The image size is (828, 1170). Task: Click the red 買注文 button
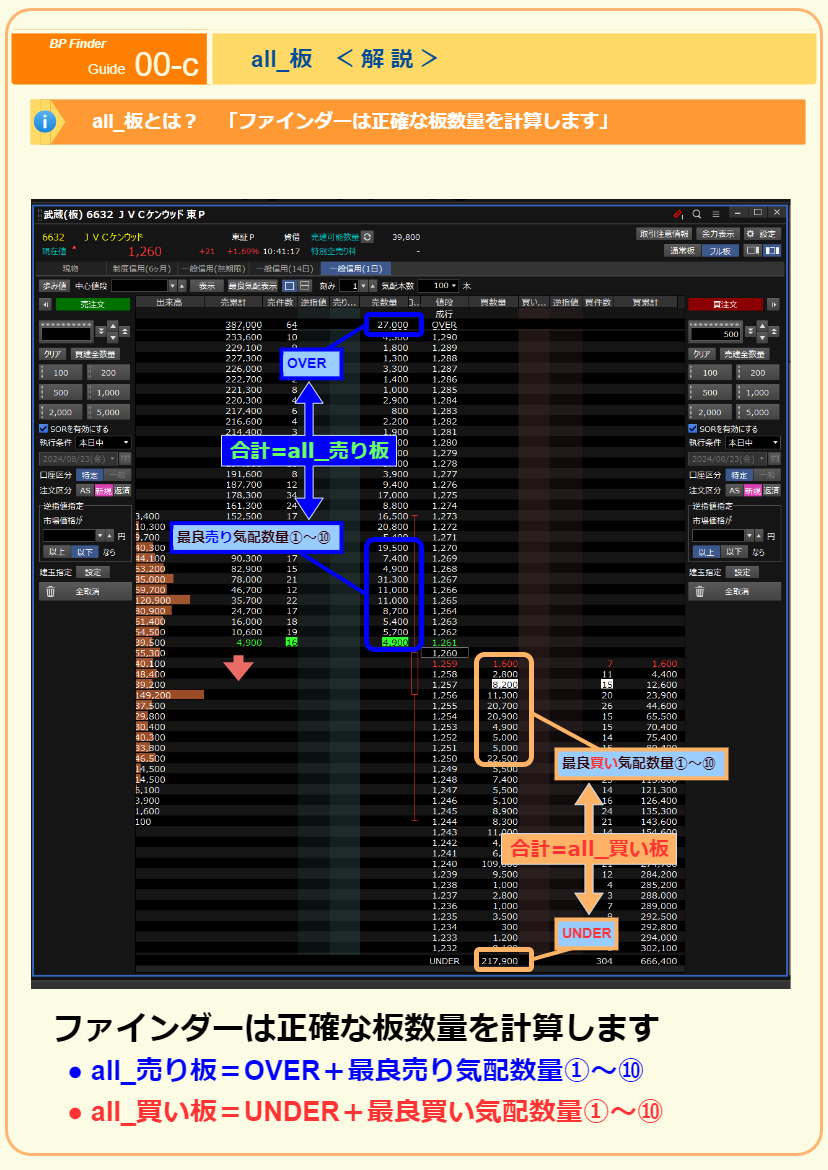[726, 303]
